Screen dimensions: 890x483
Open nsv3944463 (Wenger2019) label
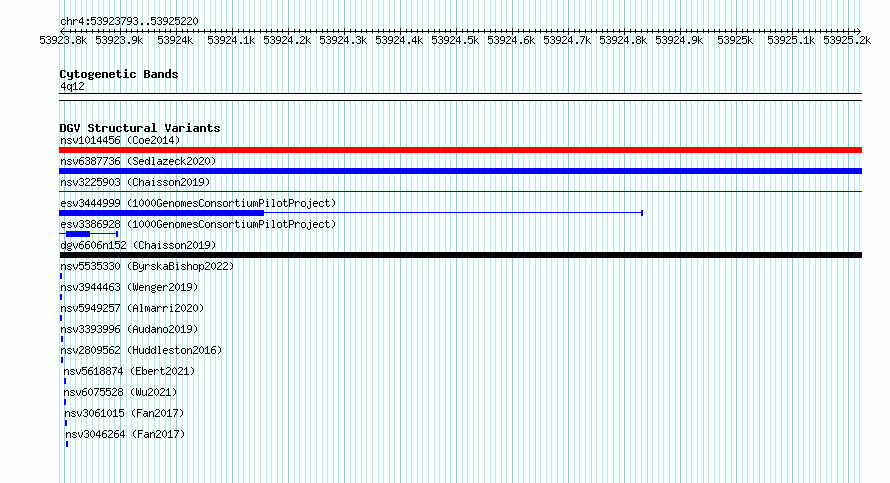[x=129, y=287]
